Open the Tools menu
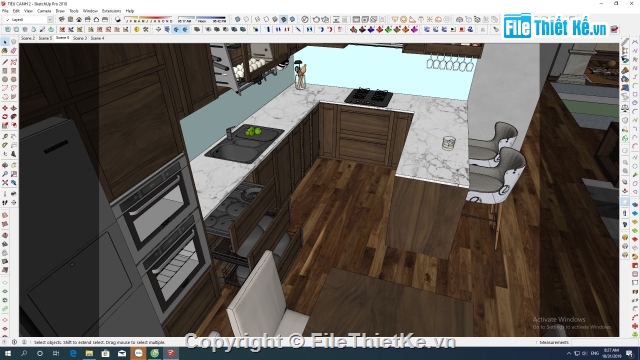 pyautogui.click(x=73, y=11)
